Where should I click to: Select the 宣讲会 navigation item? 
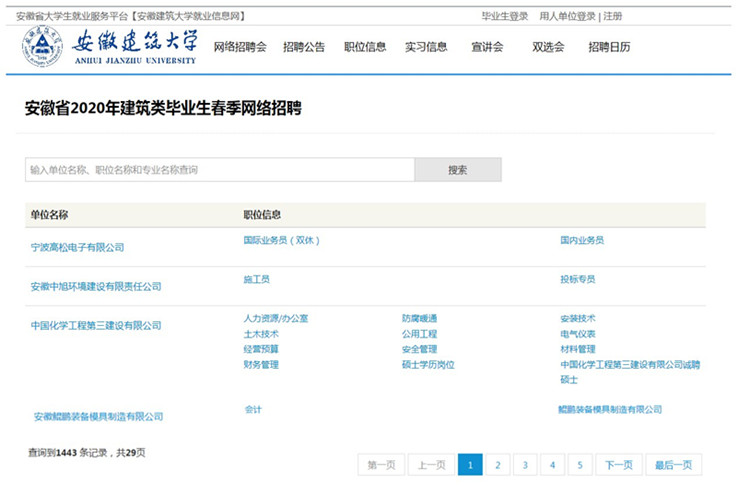(487, 47)
